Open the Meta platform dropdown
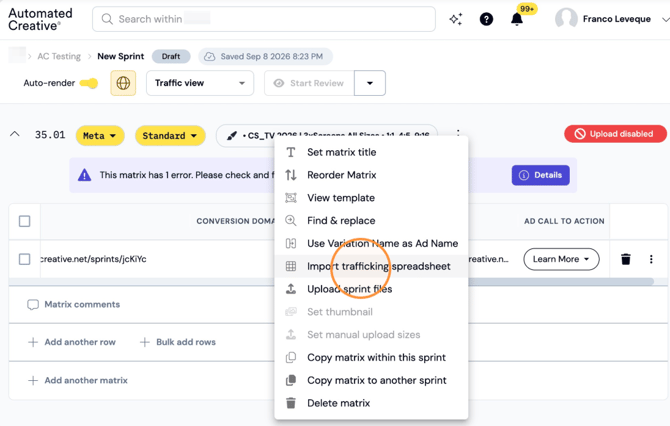Viewport: 670px width, 426px height. click(100, 136)
